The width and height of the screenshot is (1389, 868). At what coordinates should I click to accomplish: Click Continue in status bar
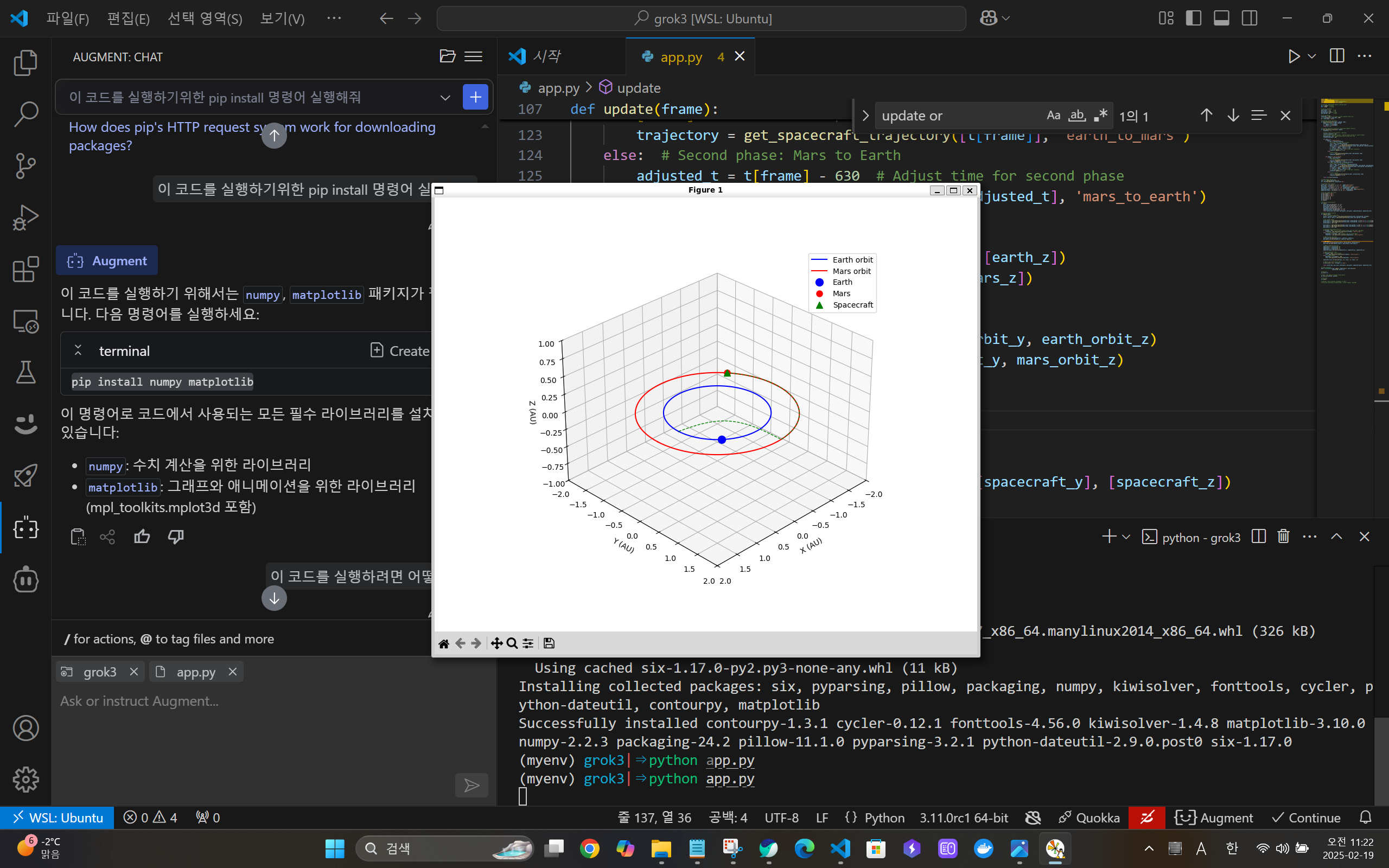point(1307,818)
